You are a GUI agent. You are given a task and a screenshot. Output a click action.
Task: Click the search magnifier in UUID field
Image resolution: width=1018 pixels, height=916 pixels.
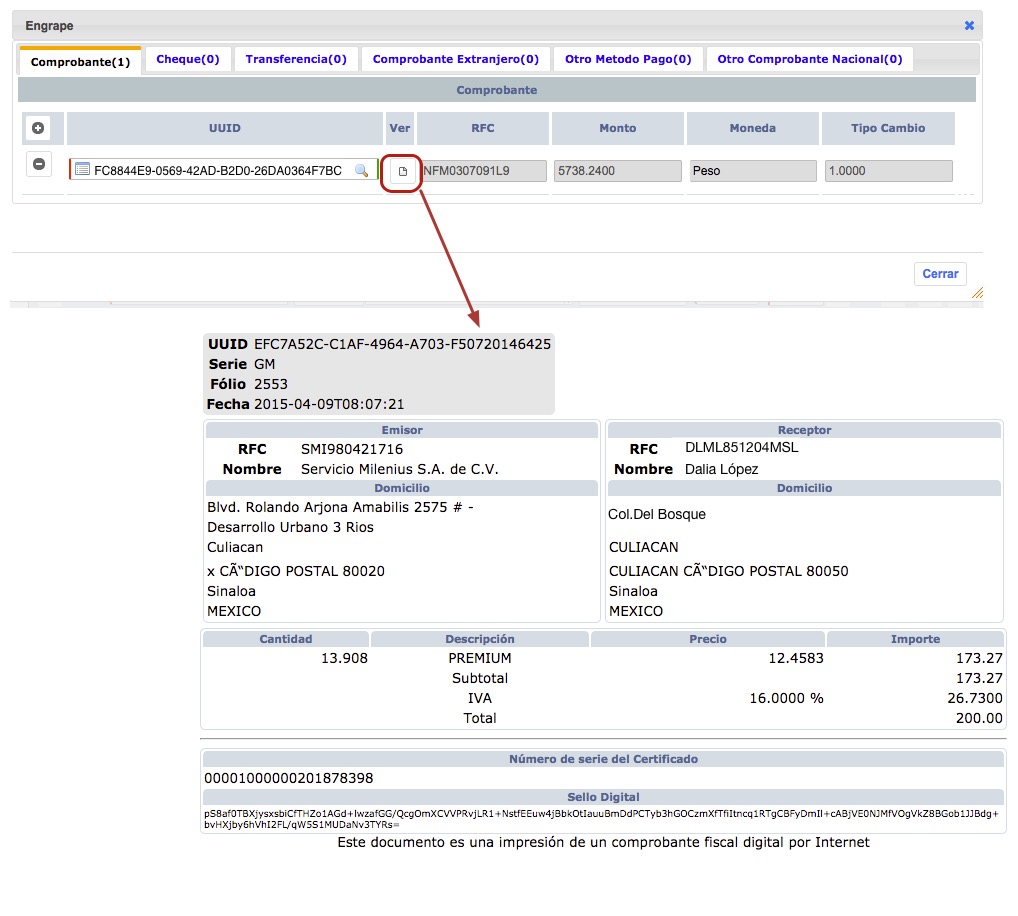pos(362,171)
